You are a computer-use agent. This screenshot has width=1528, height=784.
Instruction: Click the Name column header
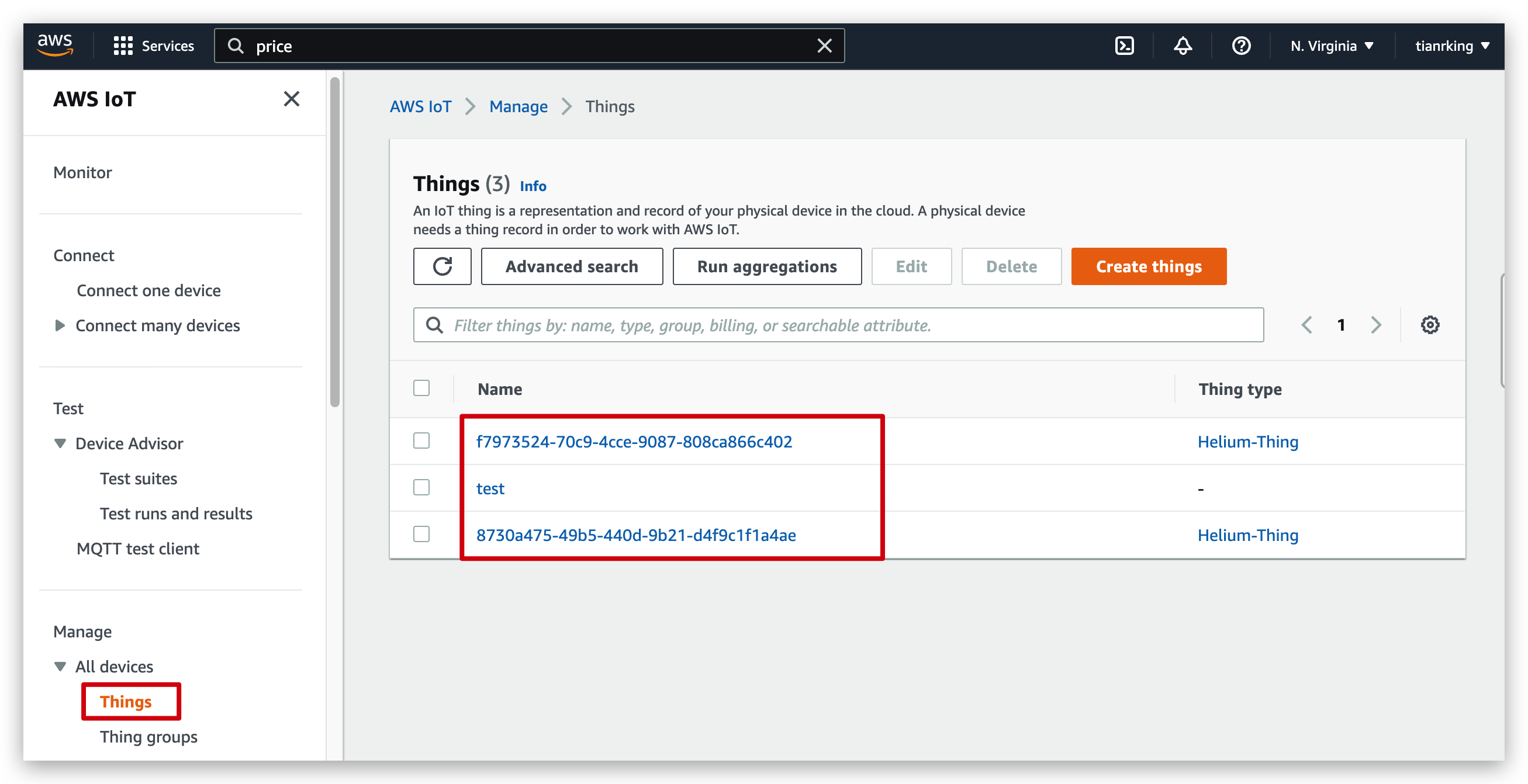point(499,389)
